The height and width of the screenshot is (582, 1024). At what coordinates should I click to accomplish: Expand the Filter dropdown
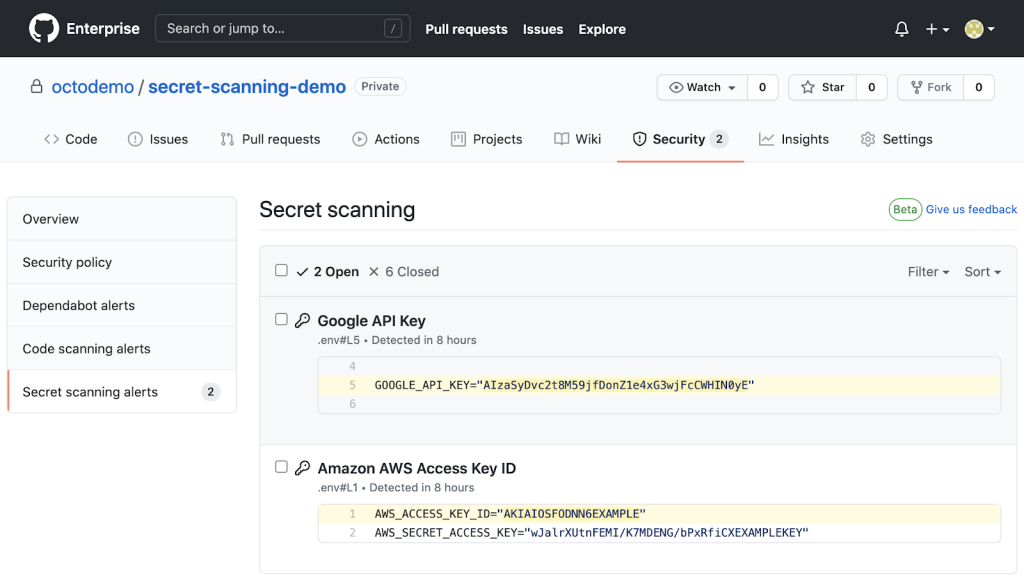pyautogui.click(x=928, y=272)
